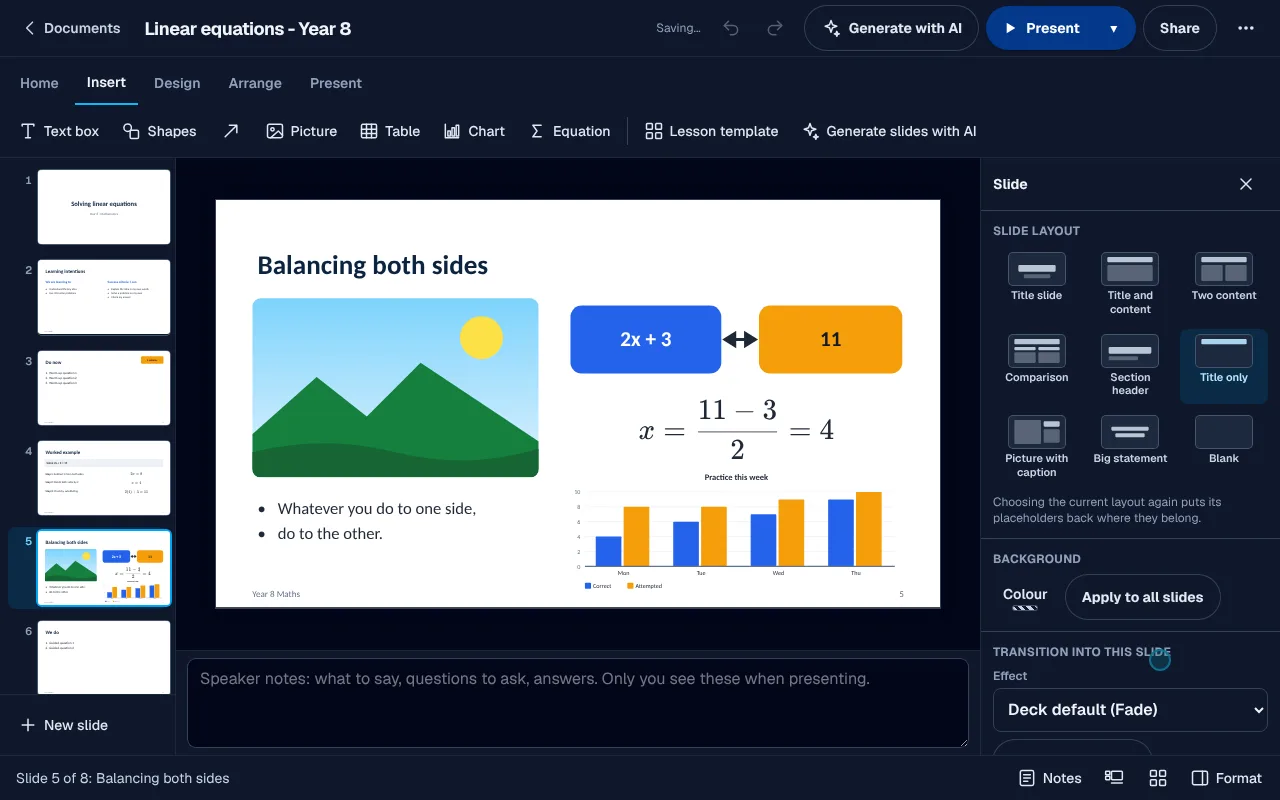
Task: Open the transition Effect dropdown
Action: 1130,709
